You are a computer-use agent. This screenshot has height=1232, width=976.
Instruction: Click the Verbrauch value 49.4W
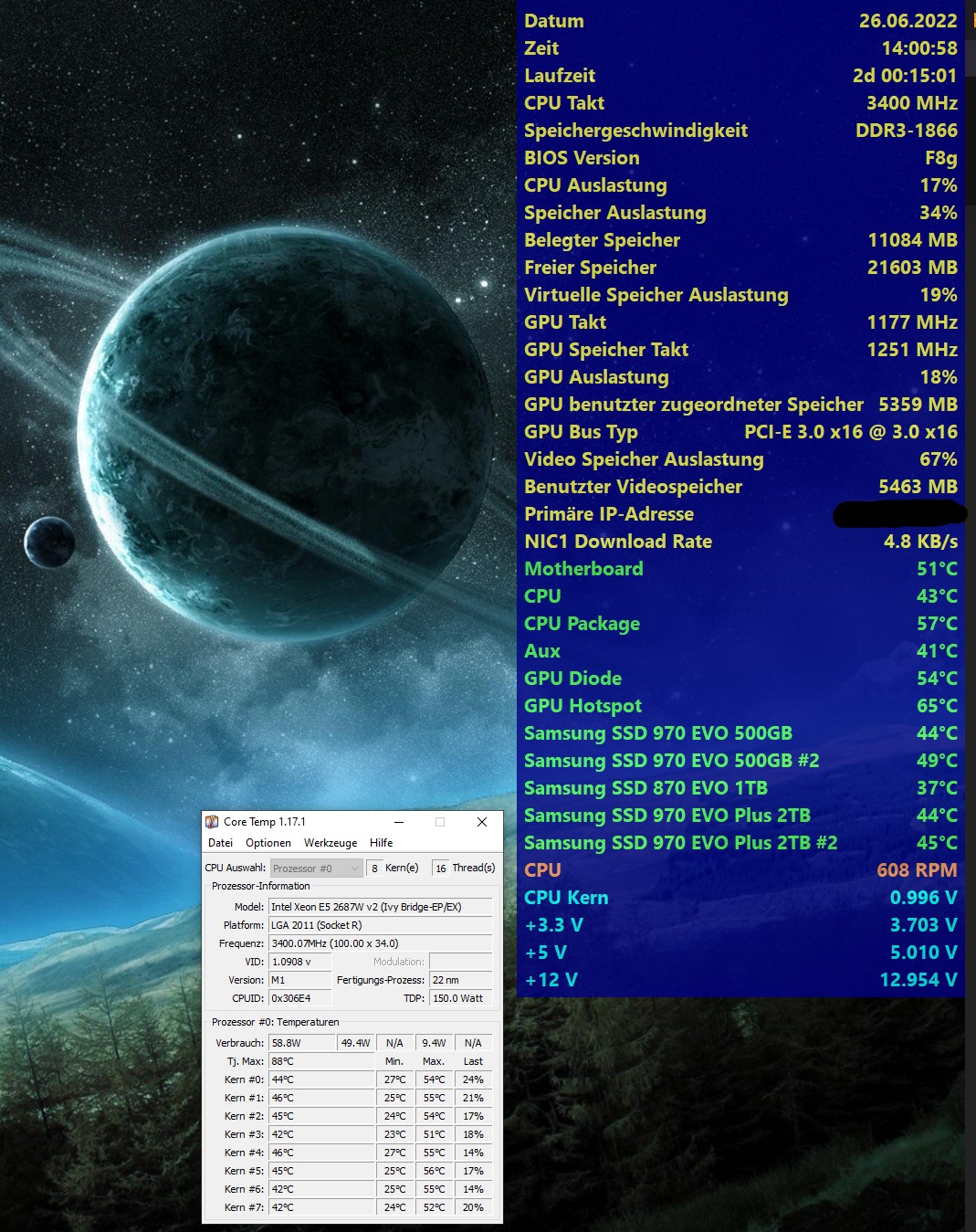coord(356,1043)
